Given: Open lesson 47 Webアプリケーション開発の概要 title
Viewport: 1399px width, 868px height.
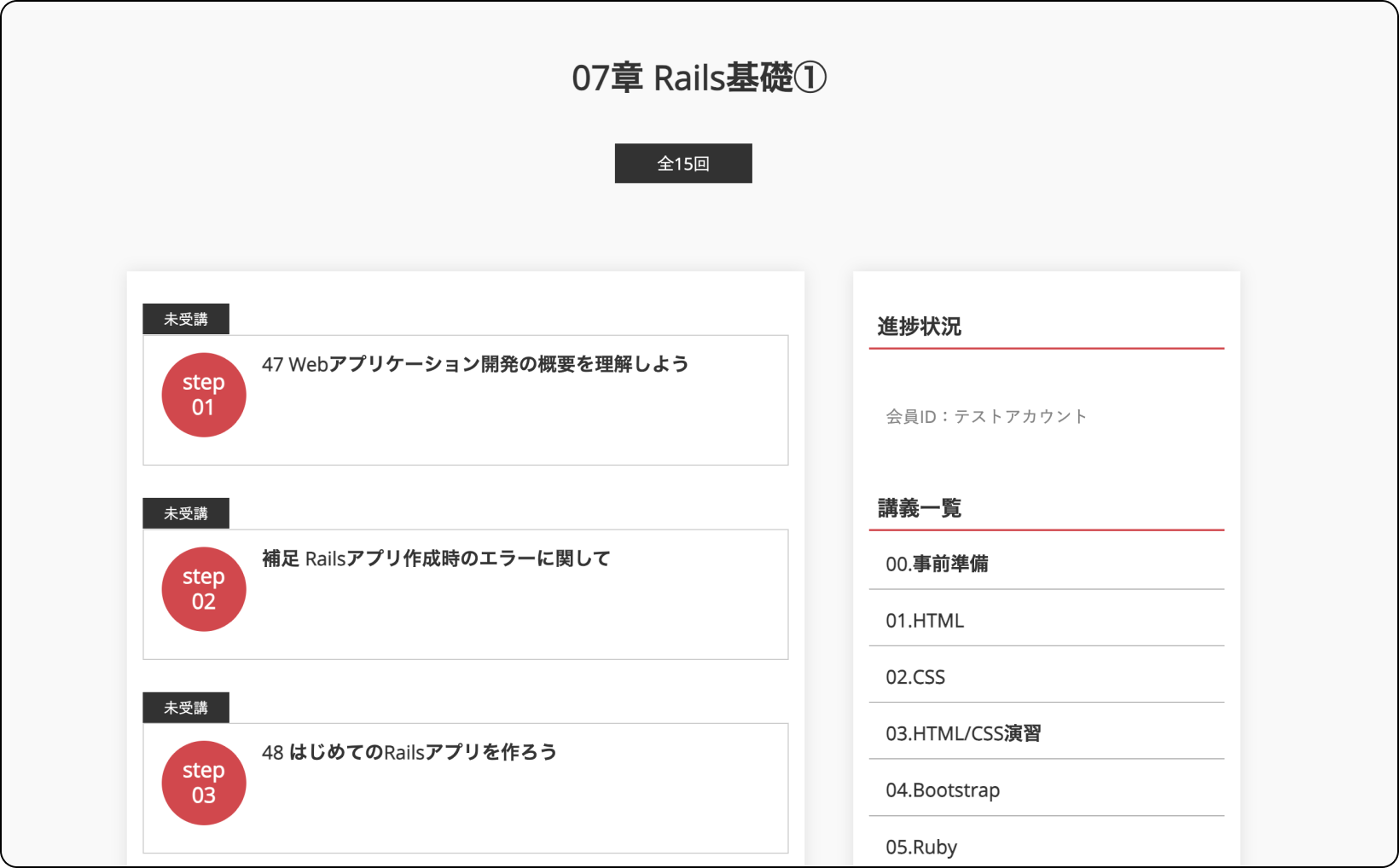Looking at the screenshot, I should [x=475, y=364].
